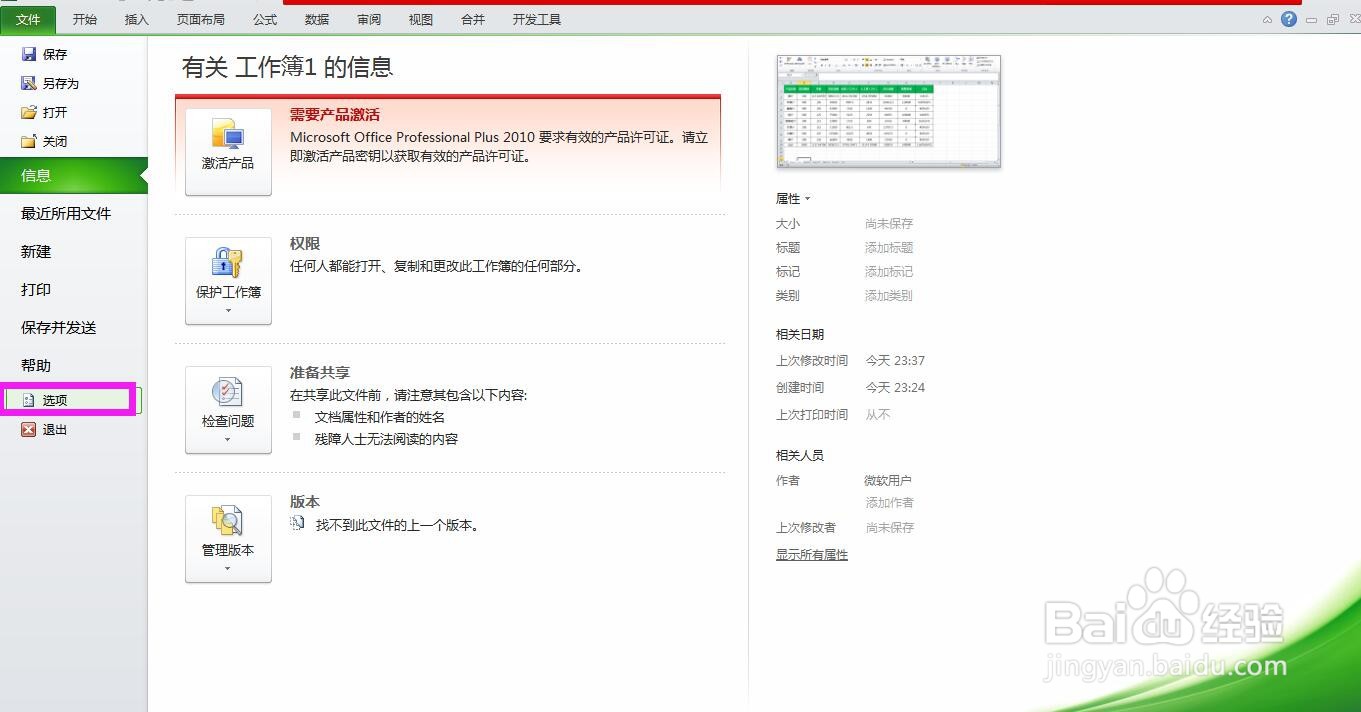Click the 相关人员 section heading

(x=800, y=455)
